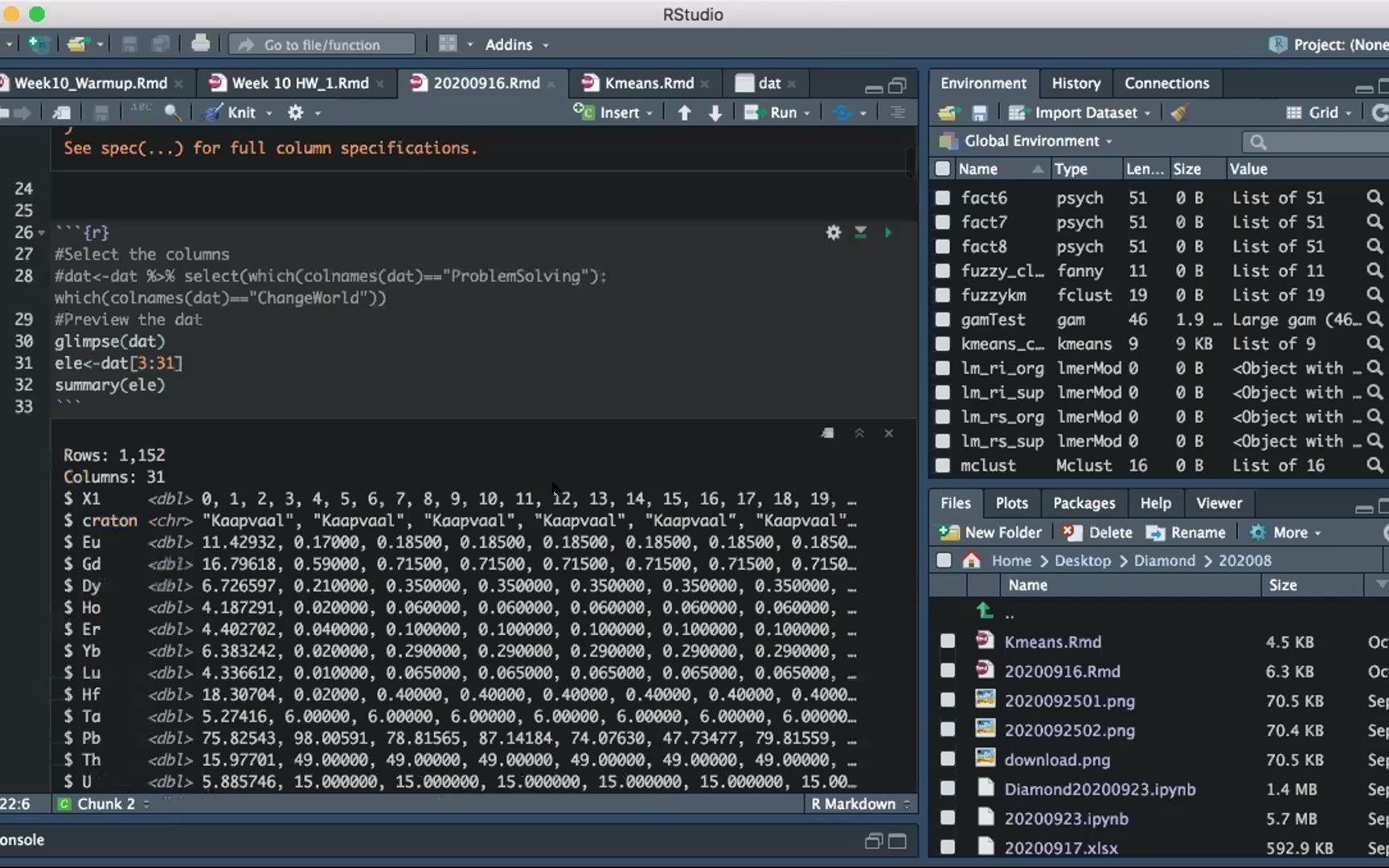The height and width of the screenshot is (868, 1389).
Task: Open the Import Dataset dropdown
Action: coord(1080,113)
